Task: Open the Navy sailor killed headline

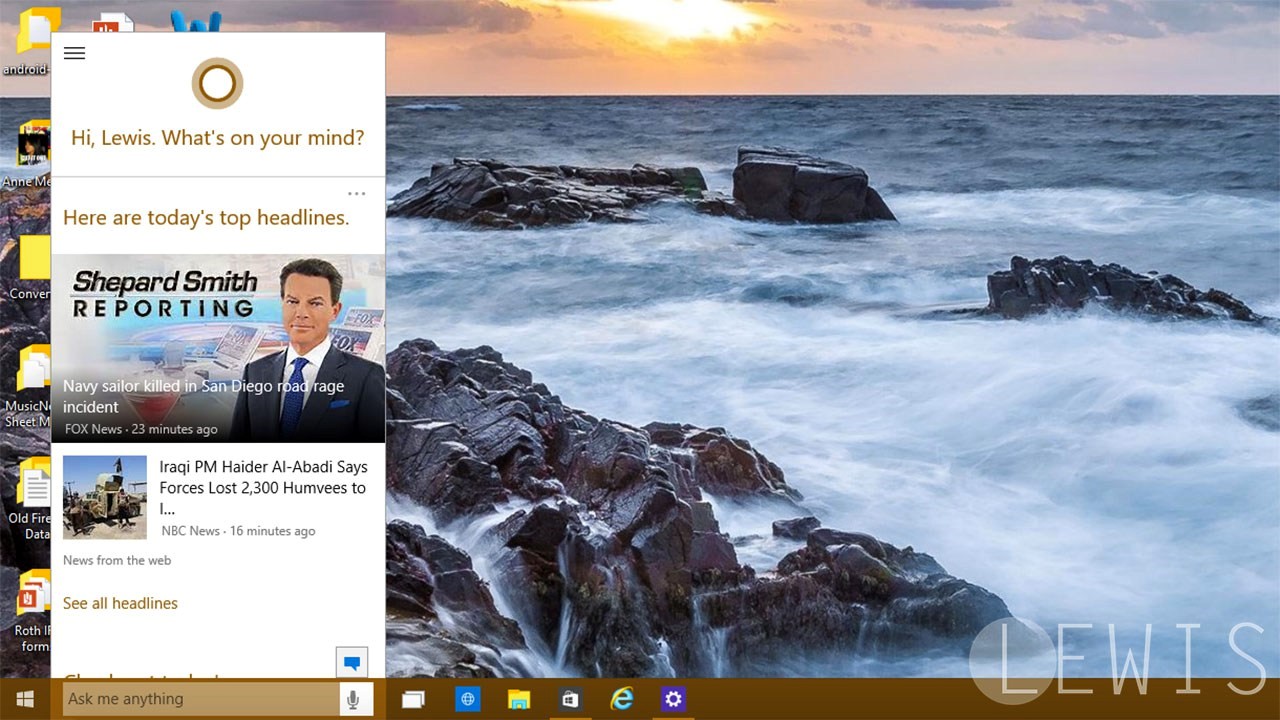Action: [x=204, y=396]
